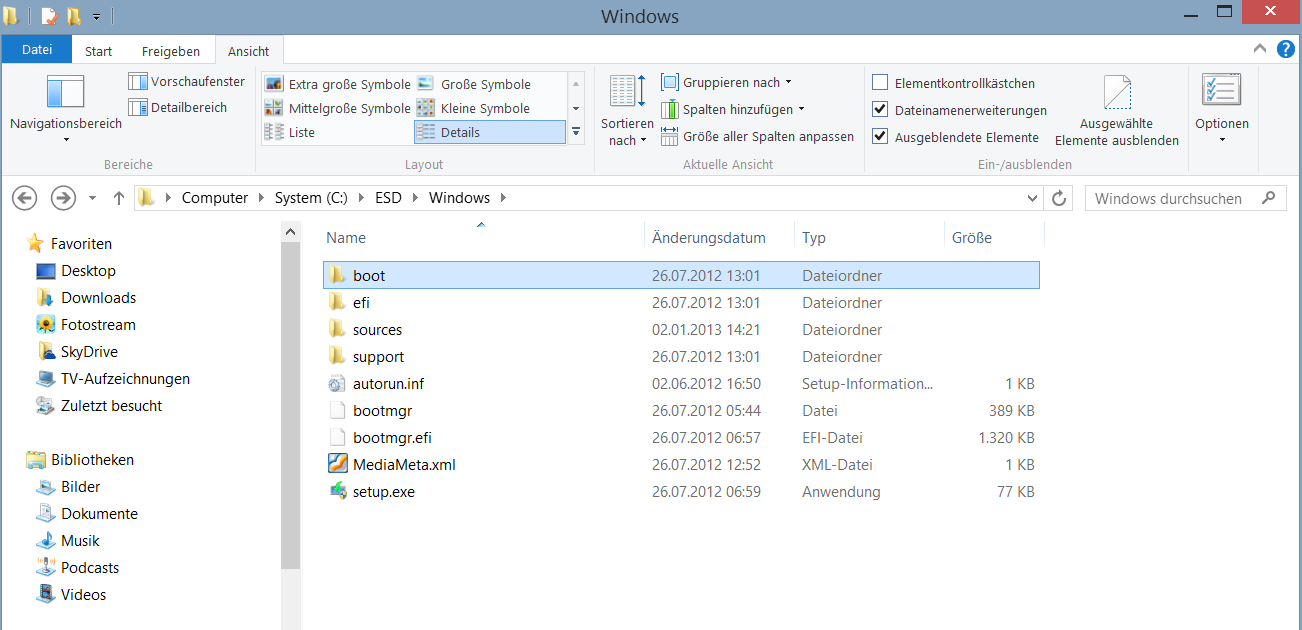Open Downloads in Favoriten
The width and height of the screenshot is (1302, 630).
(x=86, y=298)
